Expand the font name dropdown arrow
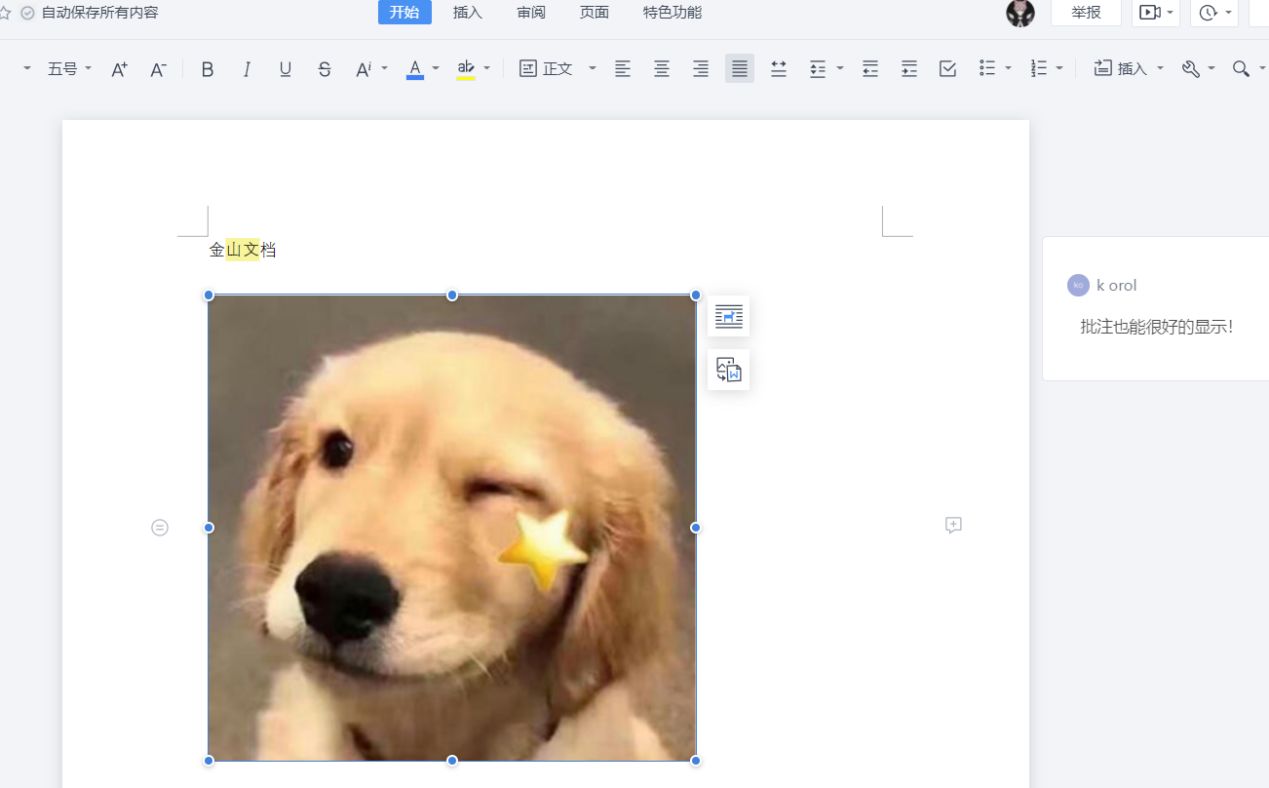This screenshot has width=1269, height=788. click(x=27, y=69)
